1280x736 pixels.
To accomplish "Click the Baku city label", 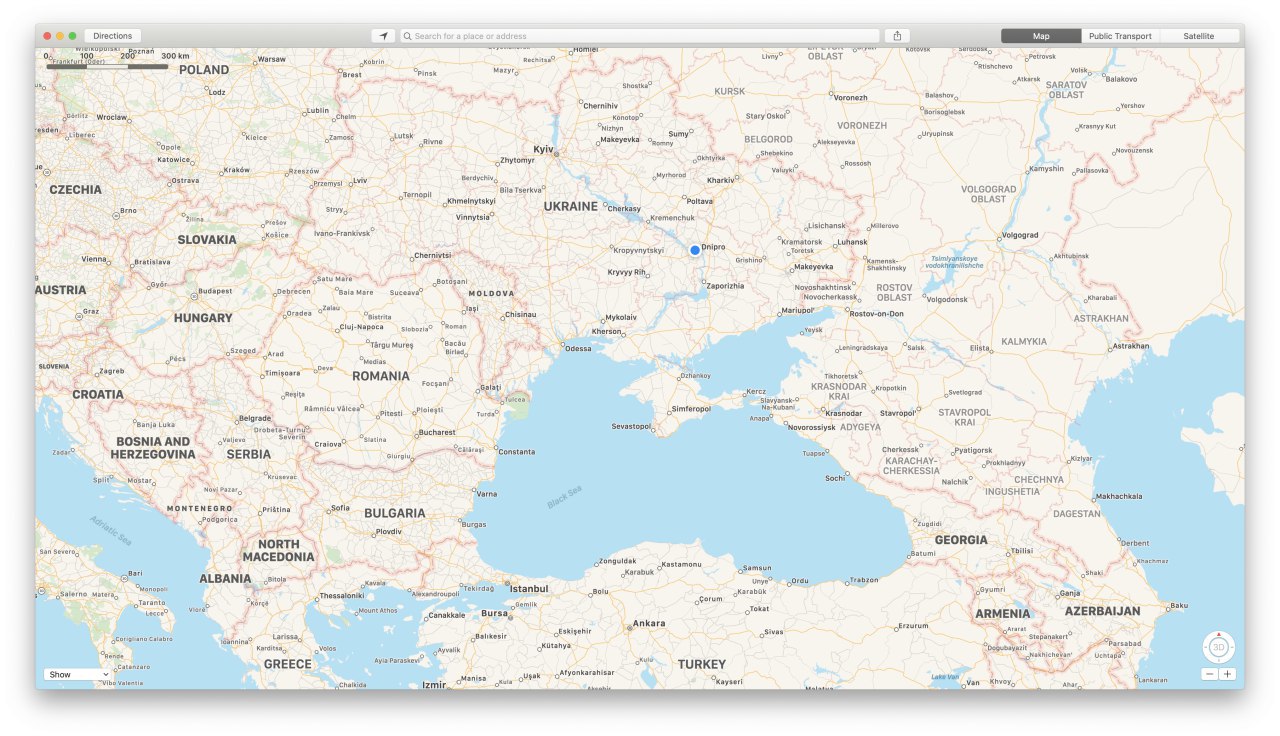I will [1179, 605].
